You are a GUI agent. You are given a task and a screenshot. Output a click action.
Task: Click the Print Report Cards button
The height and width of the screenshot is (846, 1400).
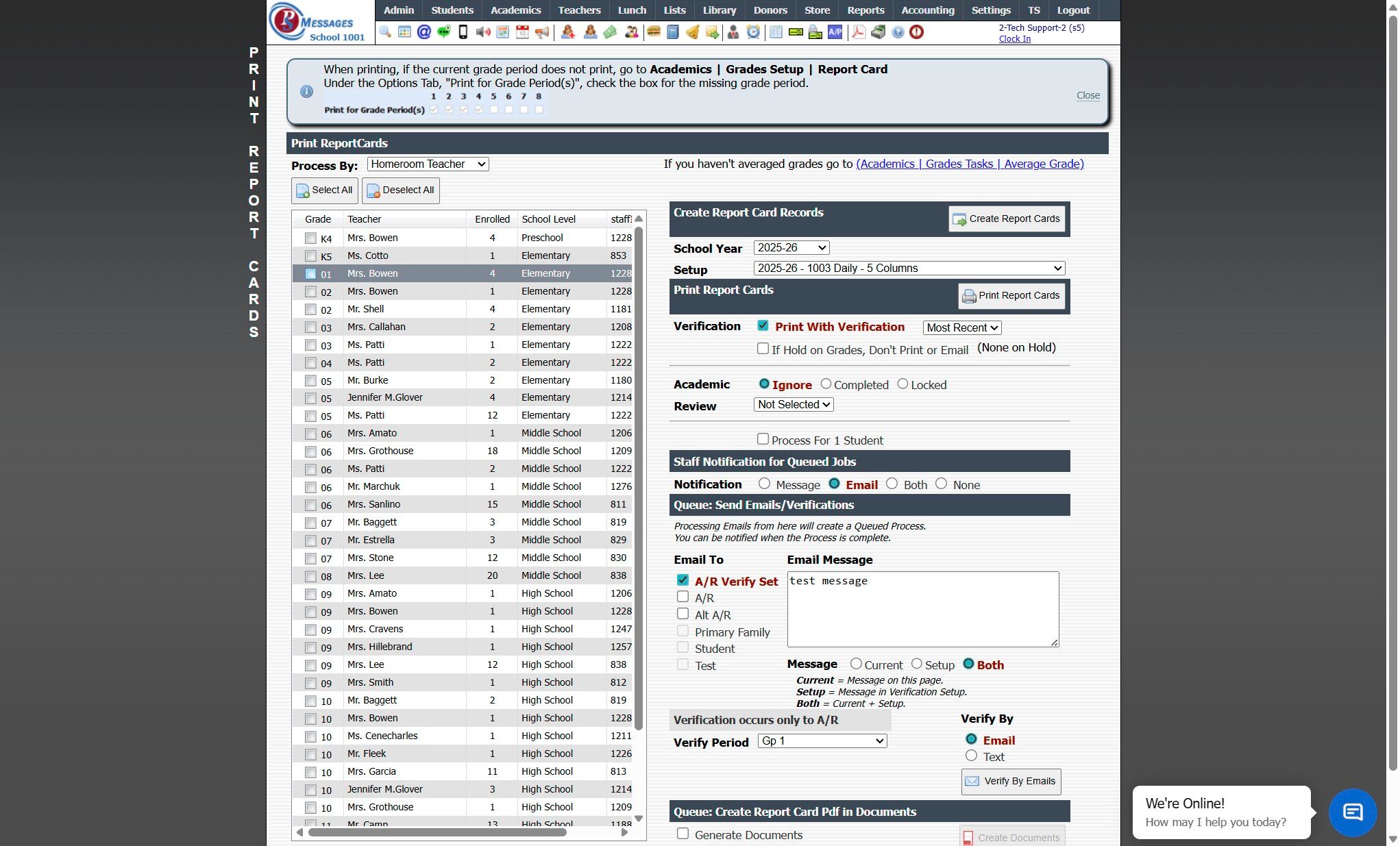(x=1011, y=296)
